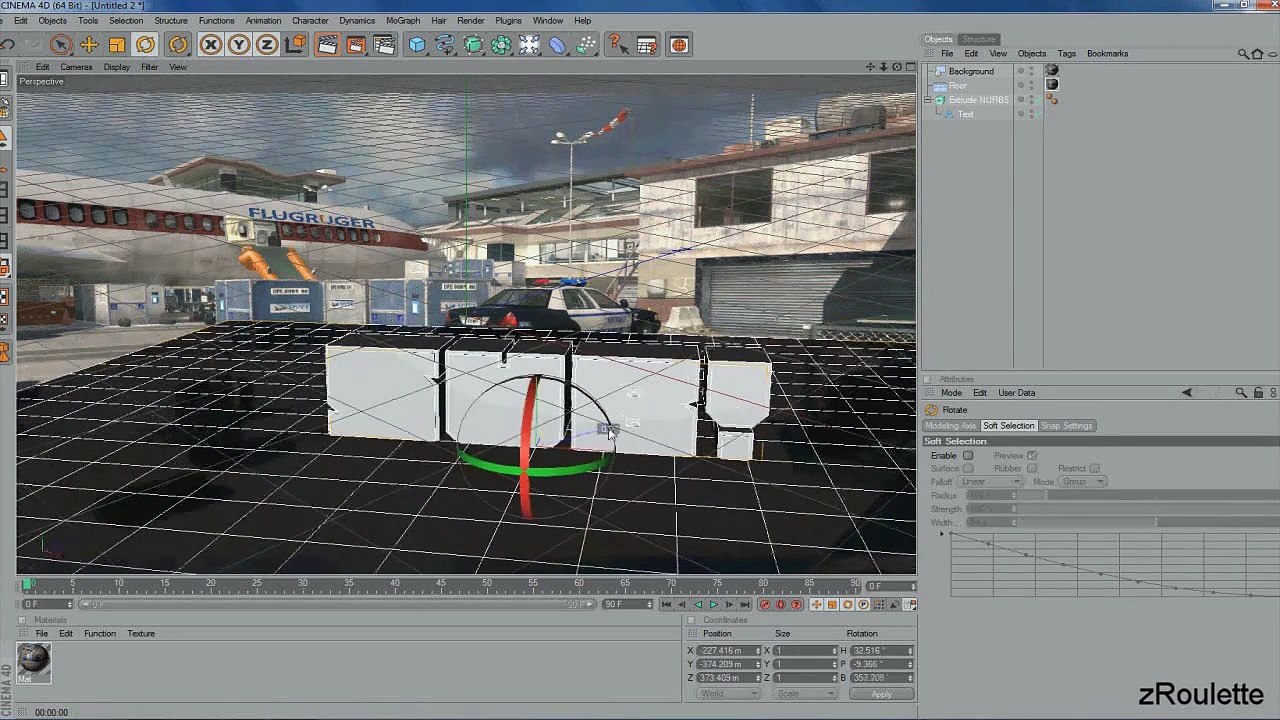Select the Move tool in toolbar

[x=89, y=45]
